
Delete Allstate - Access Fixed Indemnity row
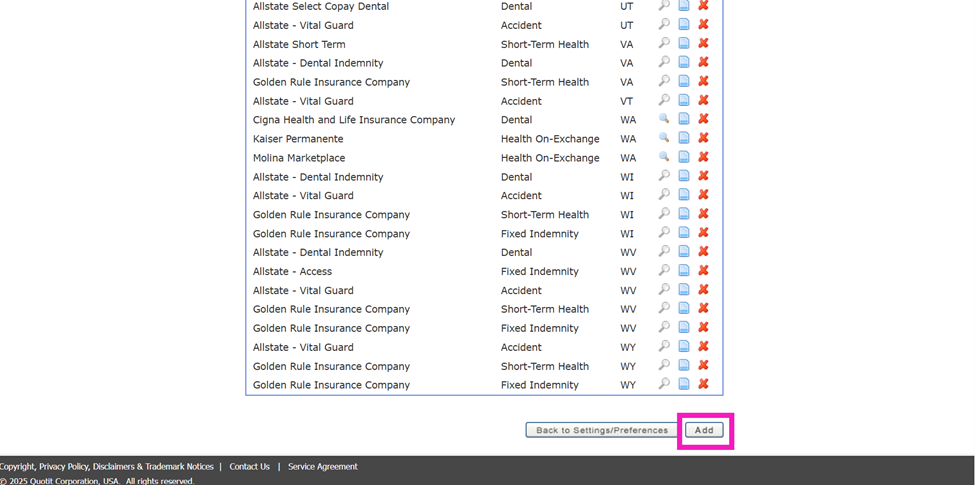tap(703, 270)
